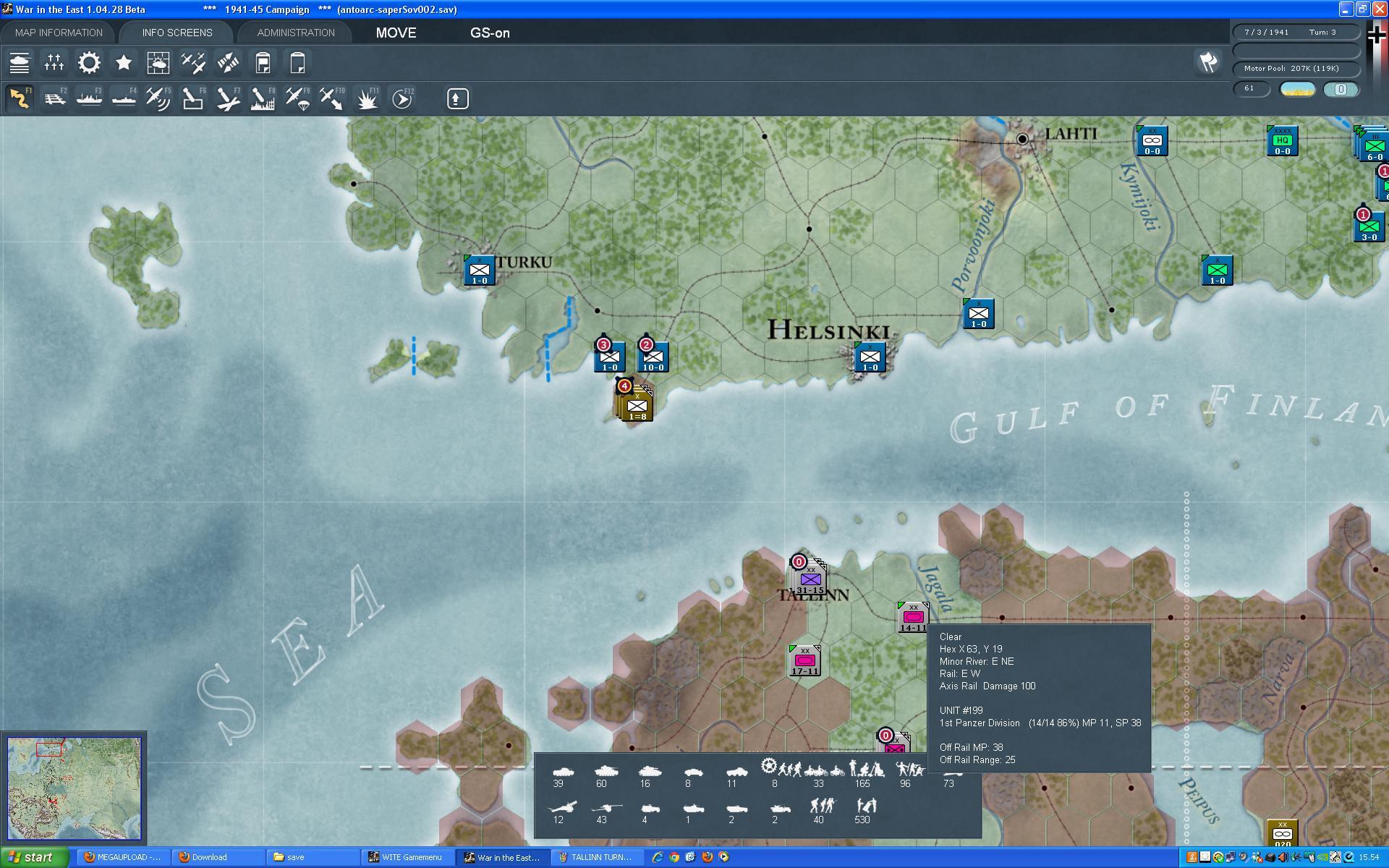
Task: Click the explosion icon (F11)
Action: coord(367,98)
